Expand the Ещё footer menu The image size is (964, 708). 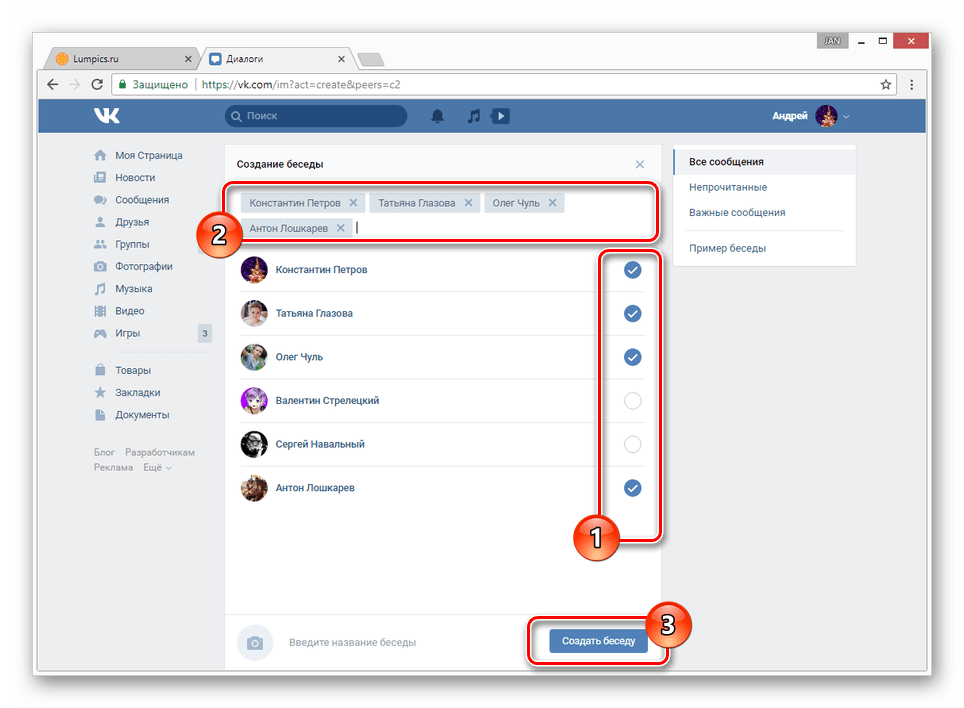tap(157, 468)
